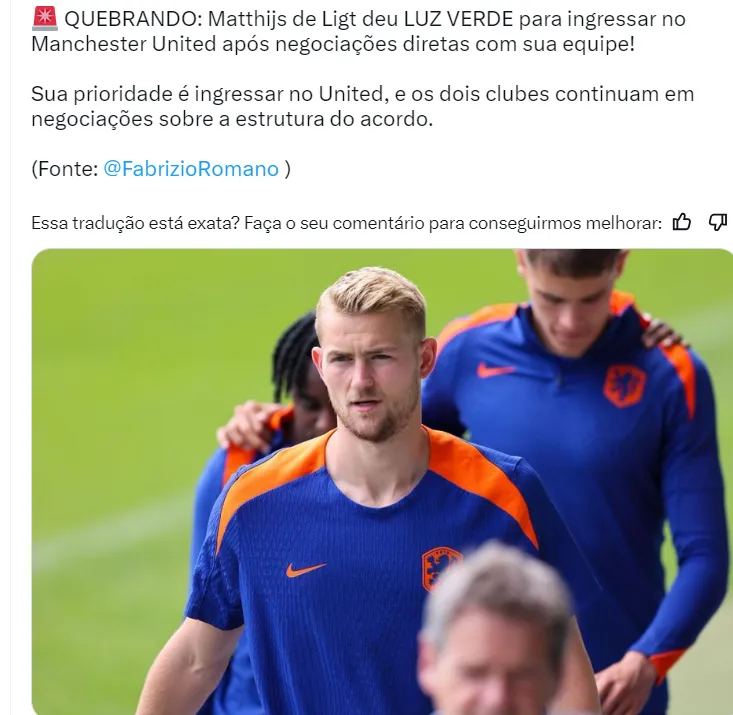Click the Nike swoosh on long-sleeve top
Image resolution: width=733 pixels, height=715 pixels.
point(495,370)
